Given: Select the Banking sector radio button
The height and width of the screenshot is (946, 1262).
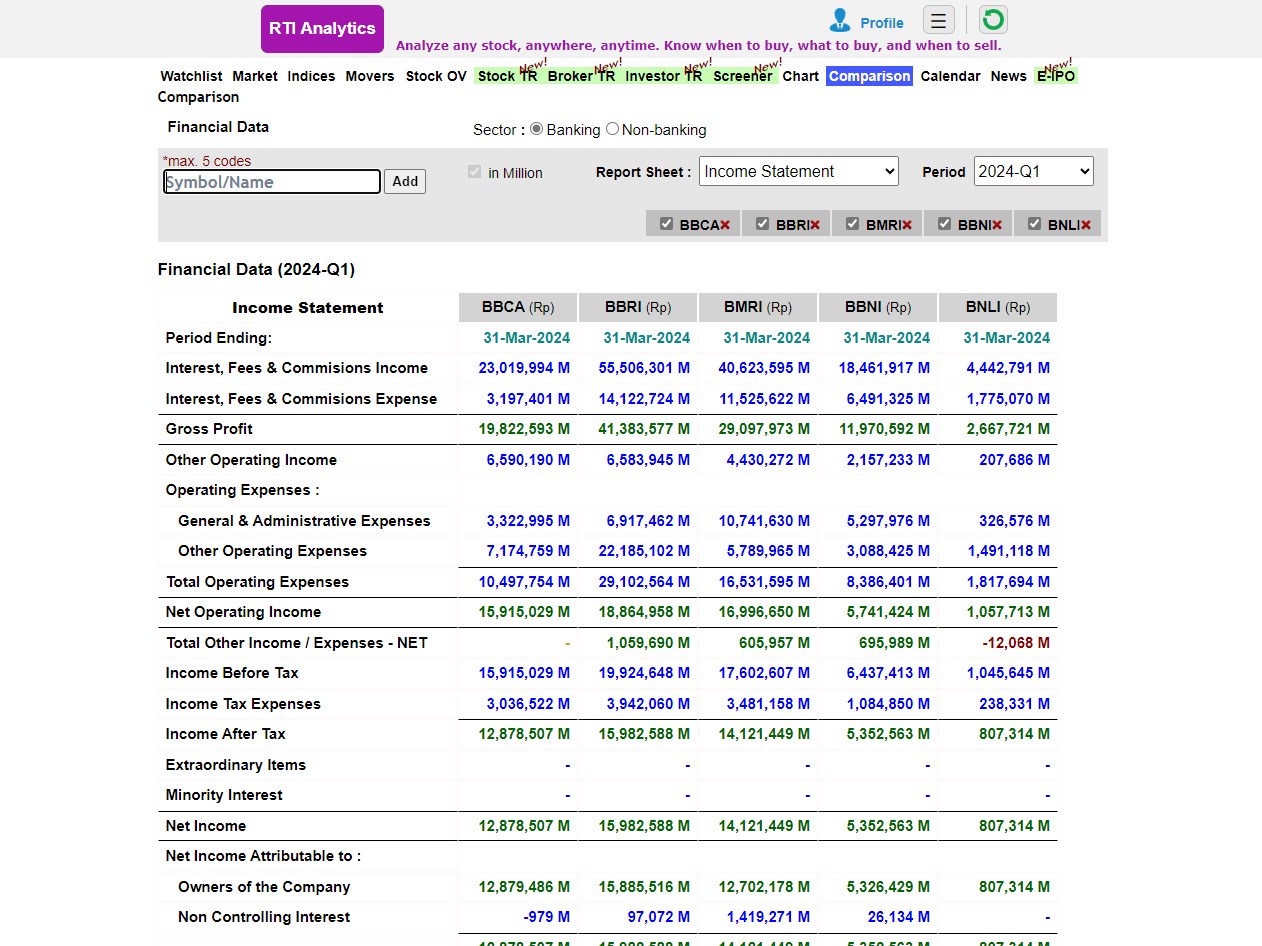Looking at the screenshot, I should [x=536, y=129].
